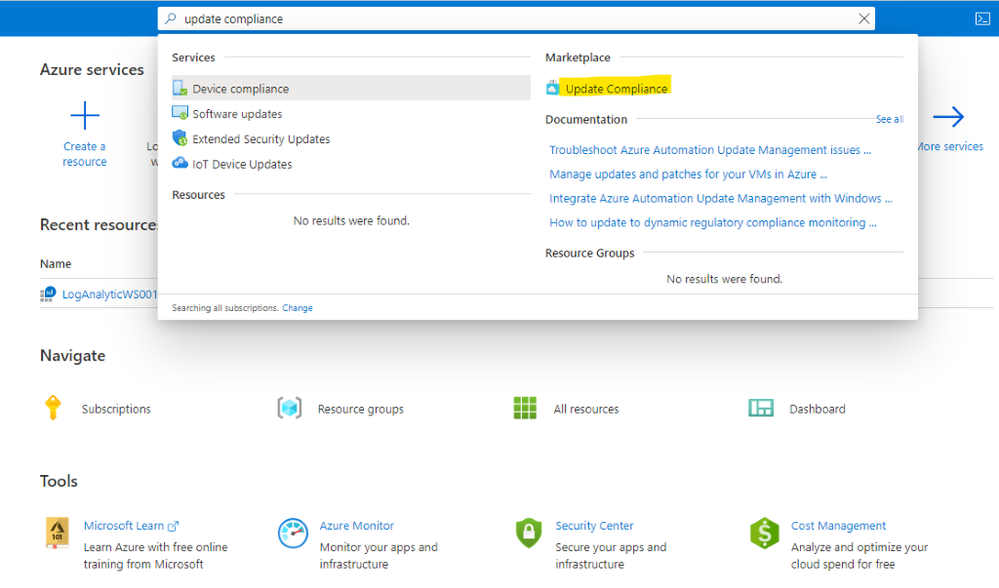This screenshot has height=588, width=999.
Task: Open Security Center tool
Action: point(594,526)
